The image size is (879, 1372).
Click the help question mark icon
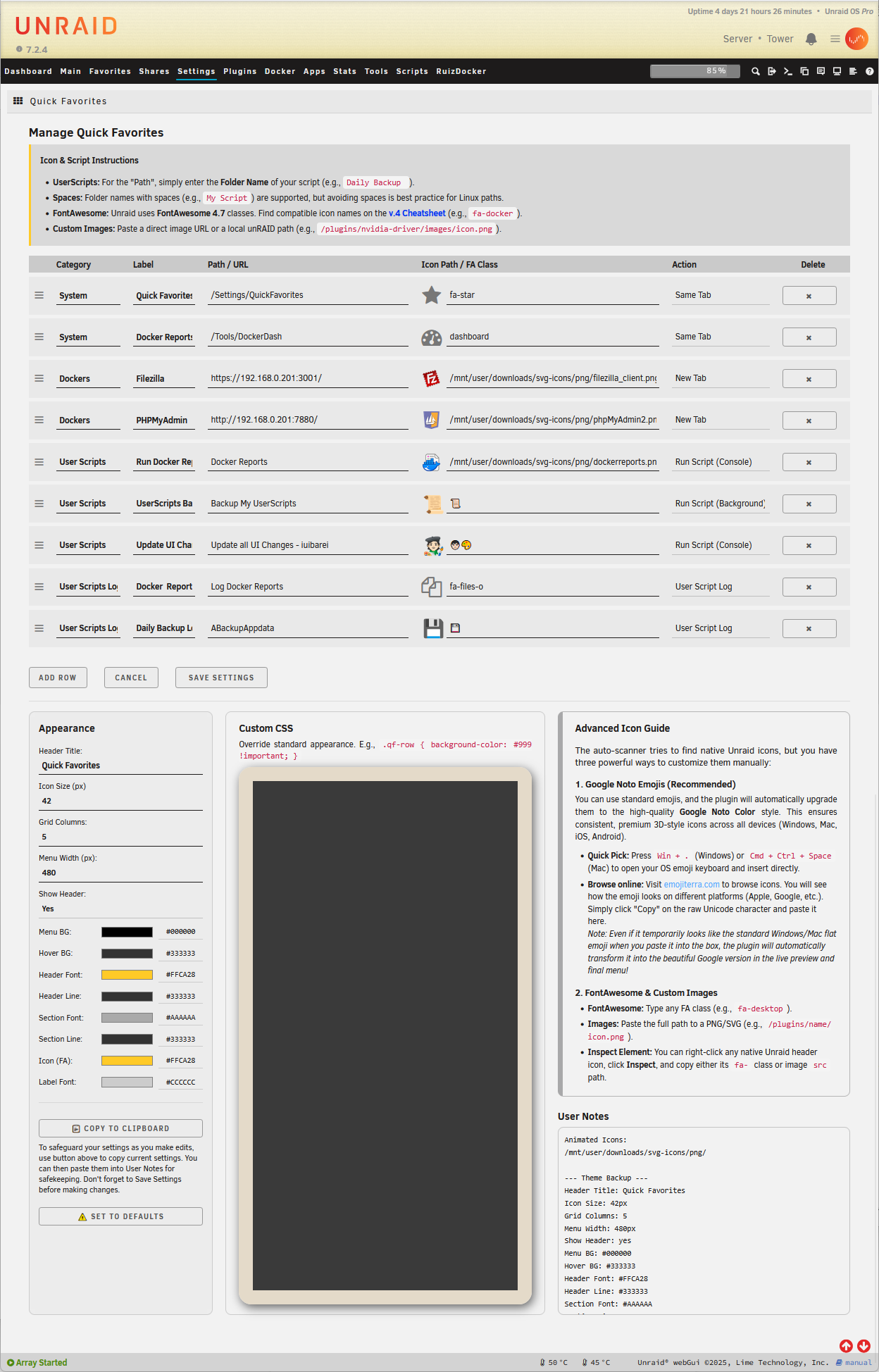click(x=869, y=71)
